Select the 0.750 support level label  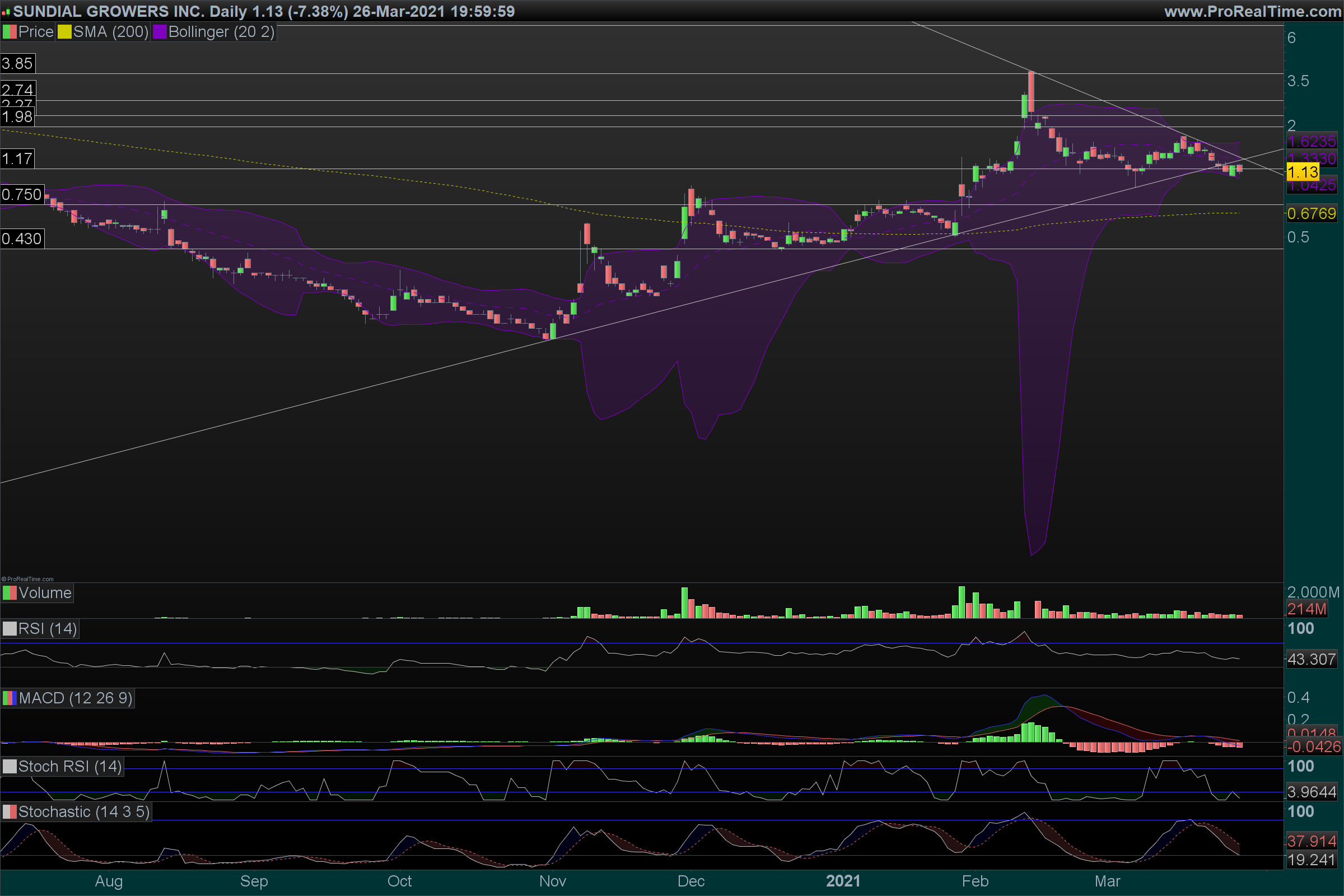[22, 194]
